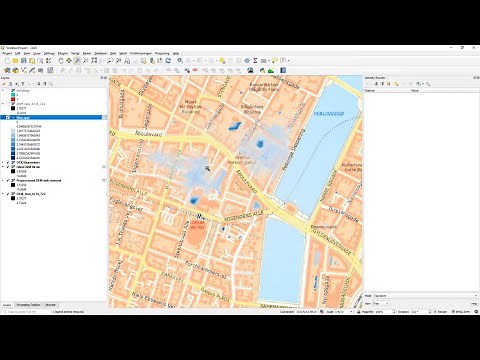480x360 pixels.
Task: Click the Refresh map icon
Action: pyautogui.click(x=168, y=61)
